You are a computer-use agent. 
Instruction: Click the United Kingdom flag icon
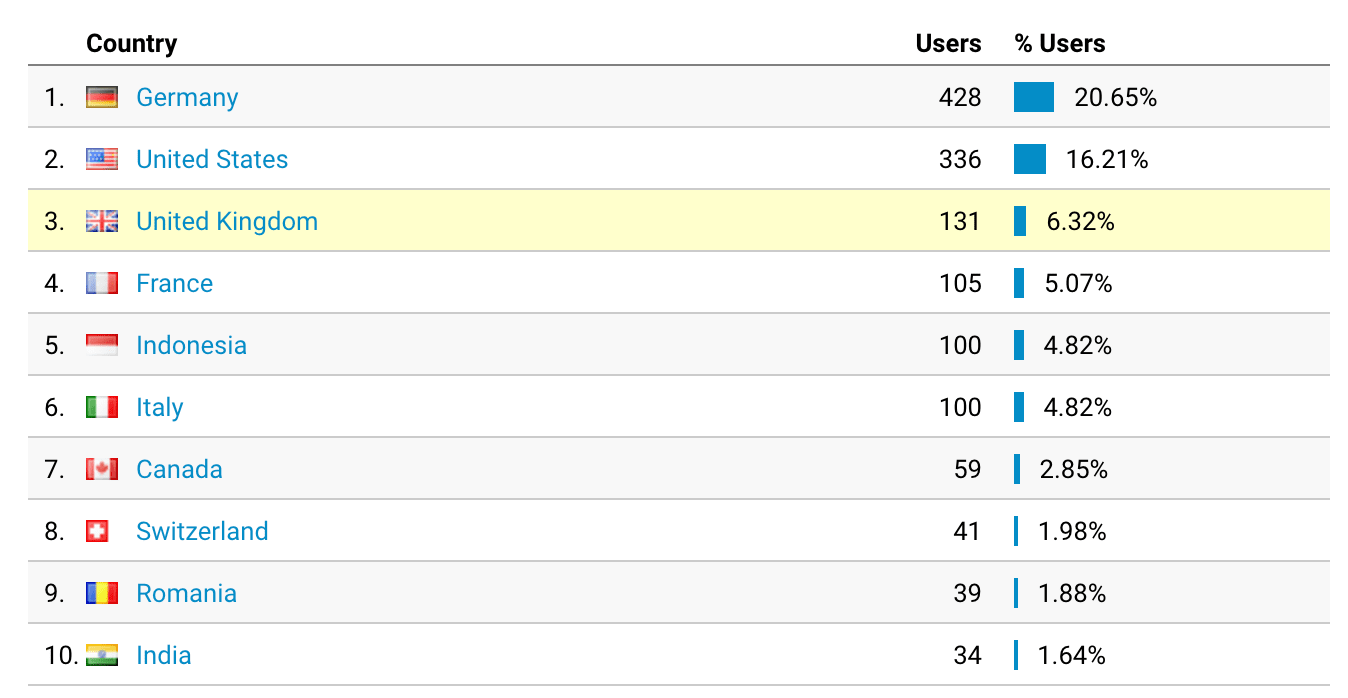102,221
